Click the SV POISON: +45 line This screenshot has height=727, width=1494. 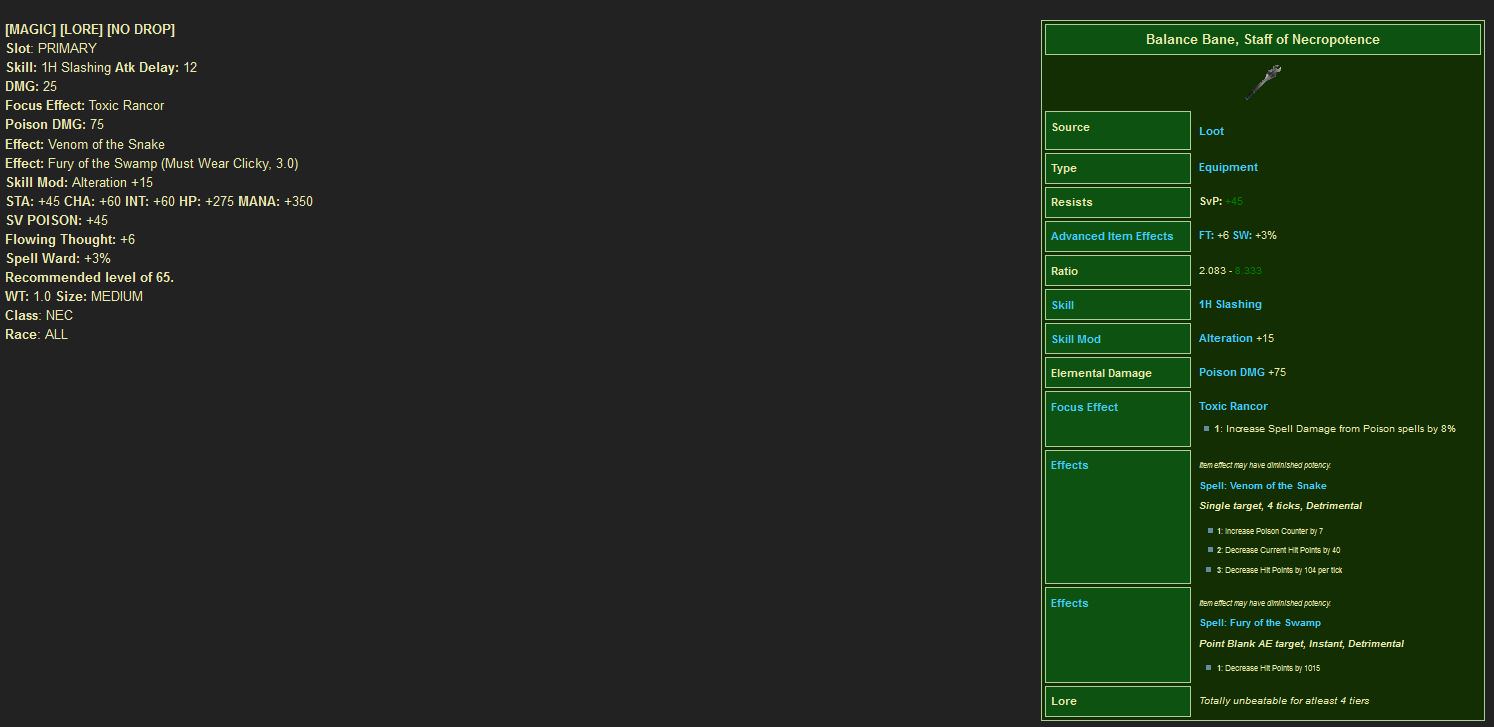click(x=56, y=220)
